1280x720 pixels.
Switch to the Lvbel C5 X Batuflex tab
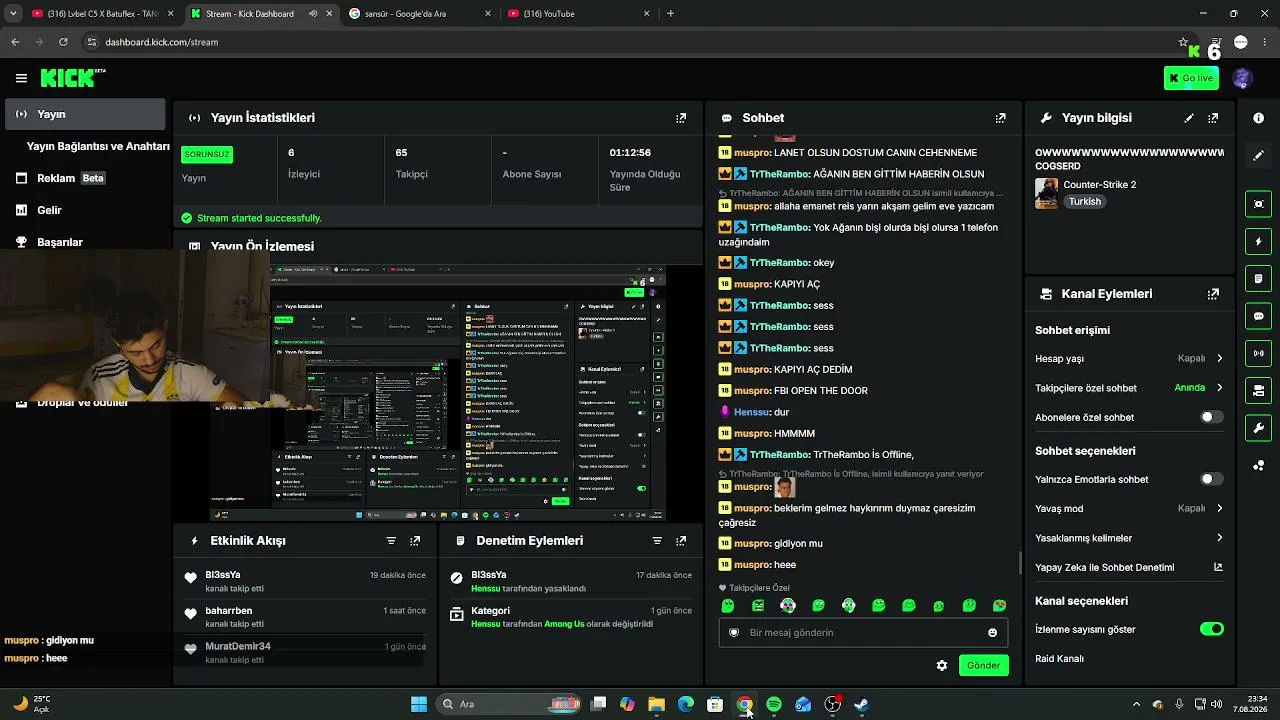pyautogui.click(x=103, y=14)
